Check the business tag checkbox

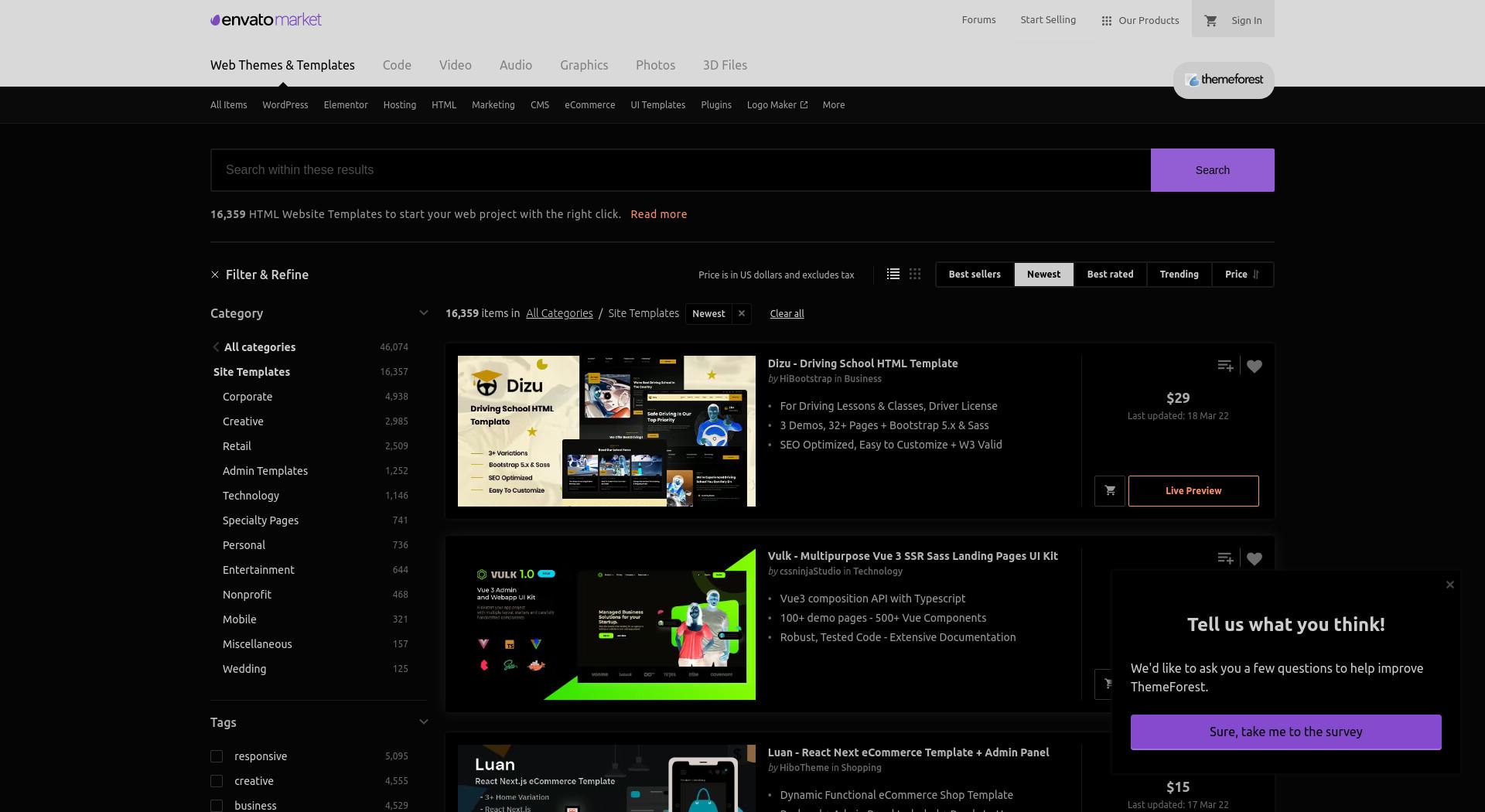point(217,806)
